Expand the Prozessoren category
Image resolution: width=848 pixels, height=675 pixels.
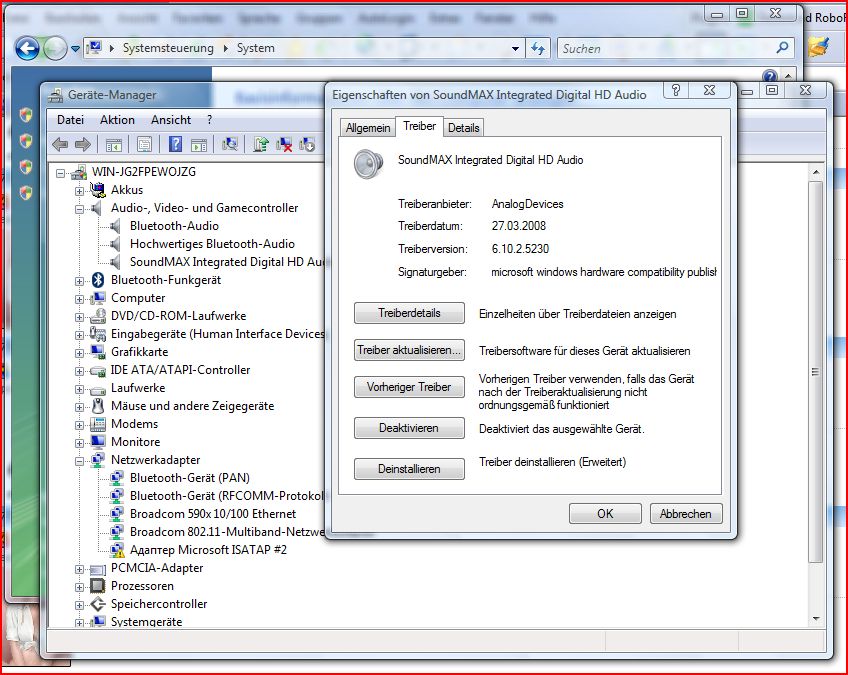pos(80,586)
